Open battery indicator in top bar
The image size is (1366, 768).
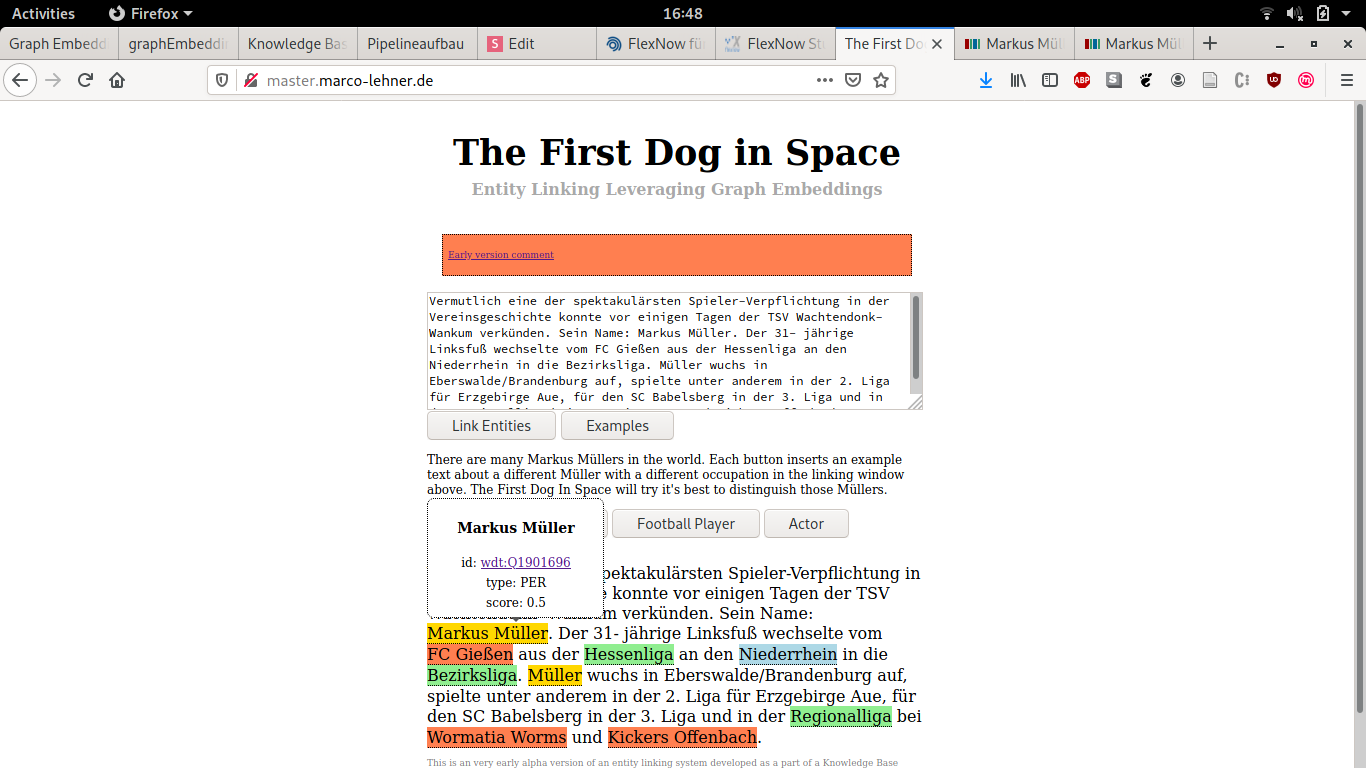(x=1323, y=13)
